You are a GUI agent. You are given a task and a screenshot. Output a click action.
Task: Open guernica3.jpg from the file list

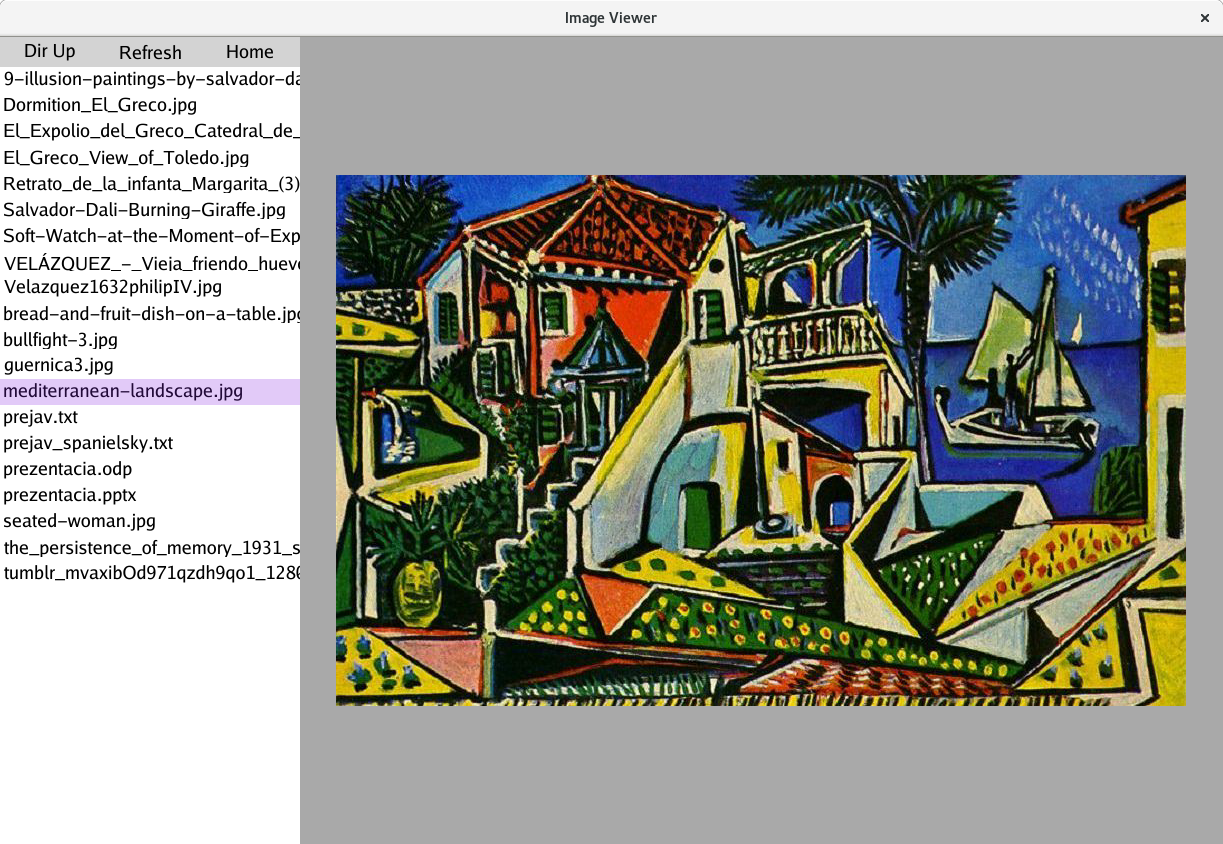(x=58, y=365)
